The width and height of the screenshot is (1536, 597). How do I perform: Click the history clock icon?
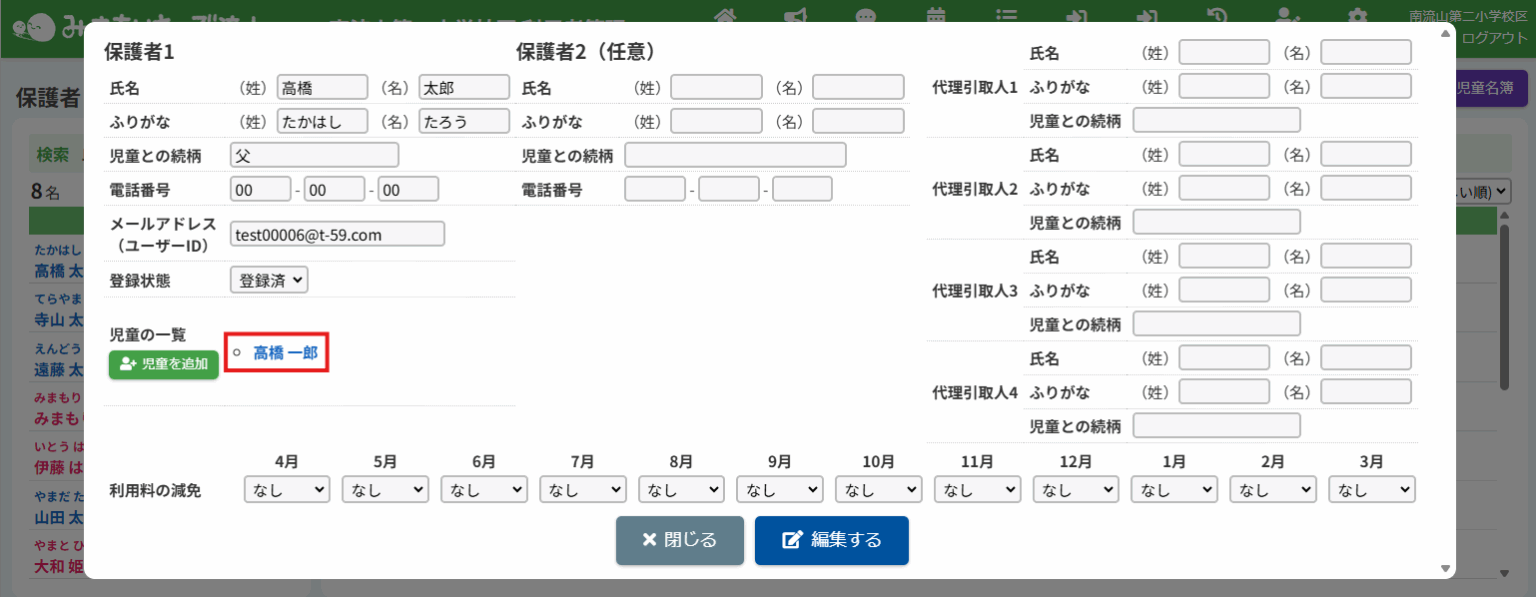(x=1217, y=15)
